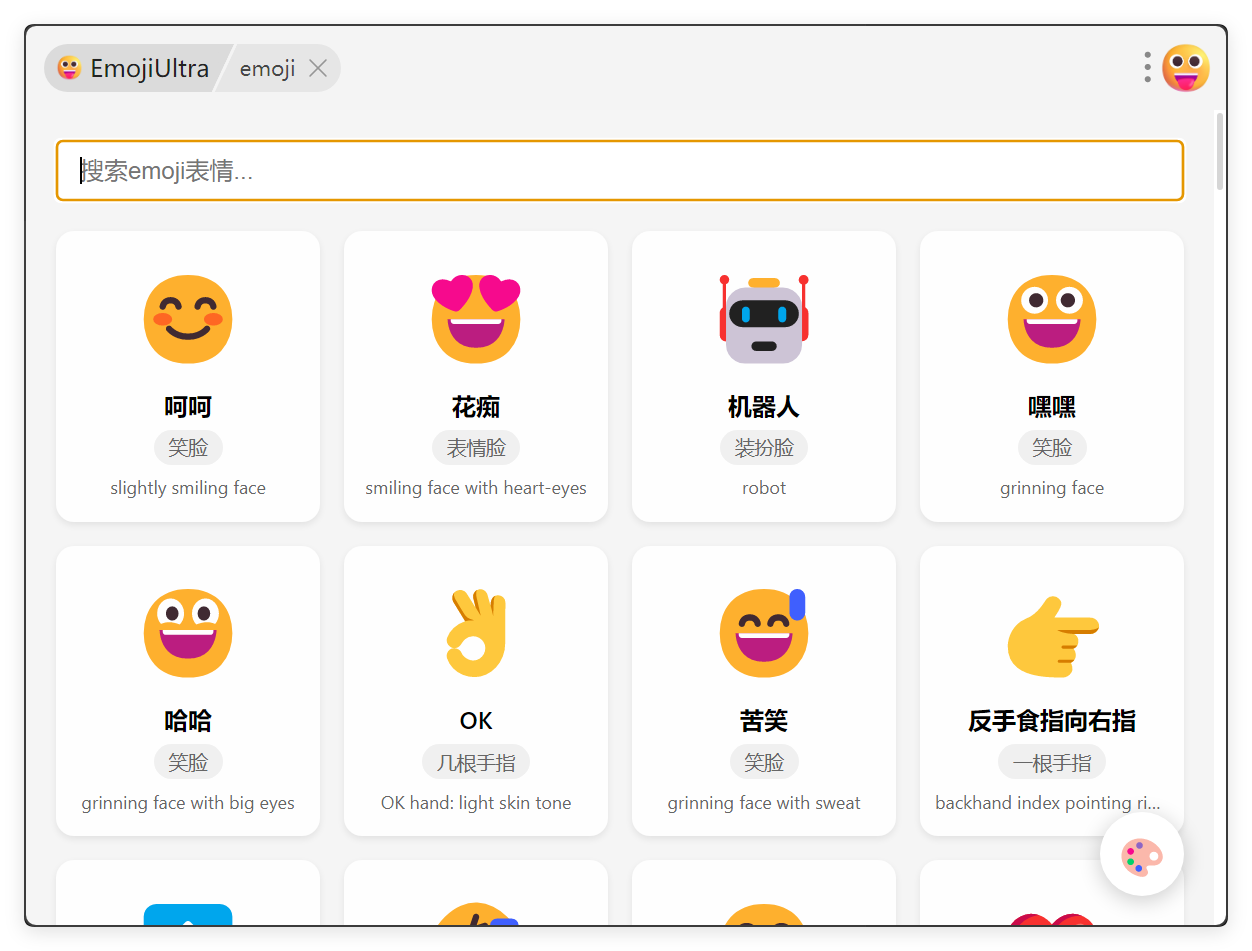
Task: Click the 'robot' description text
Action: click(x=764, y=488)
